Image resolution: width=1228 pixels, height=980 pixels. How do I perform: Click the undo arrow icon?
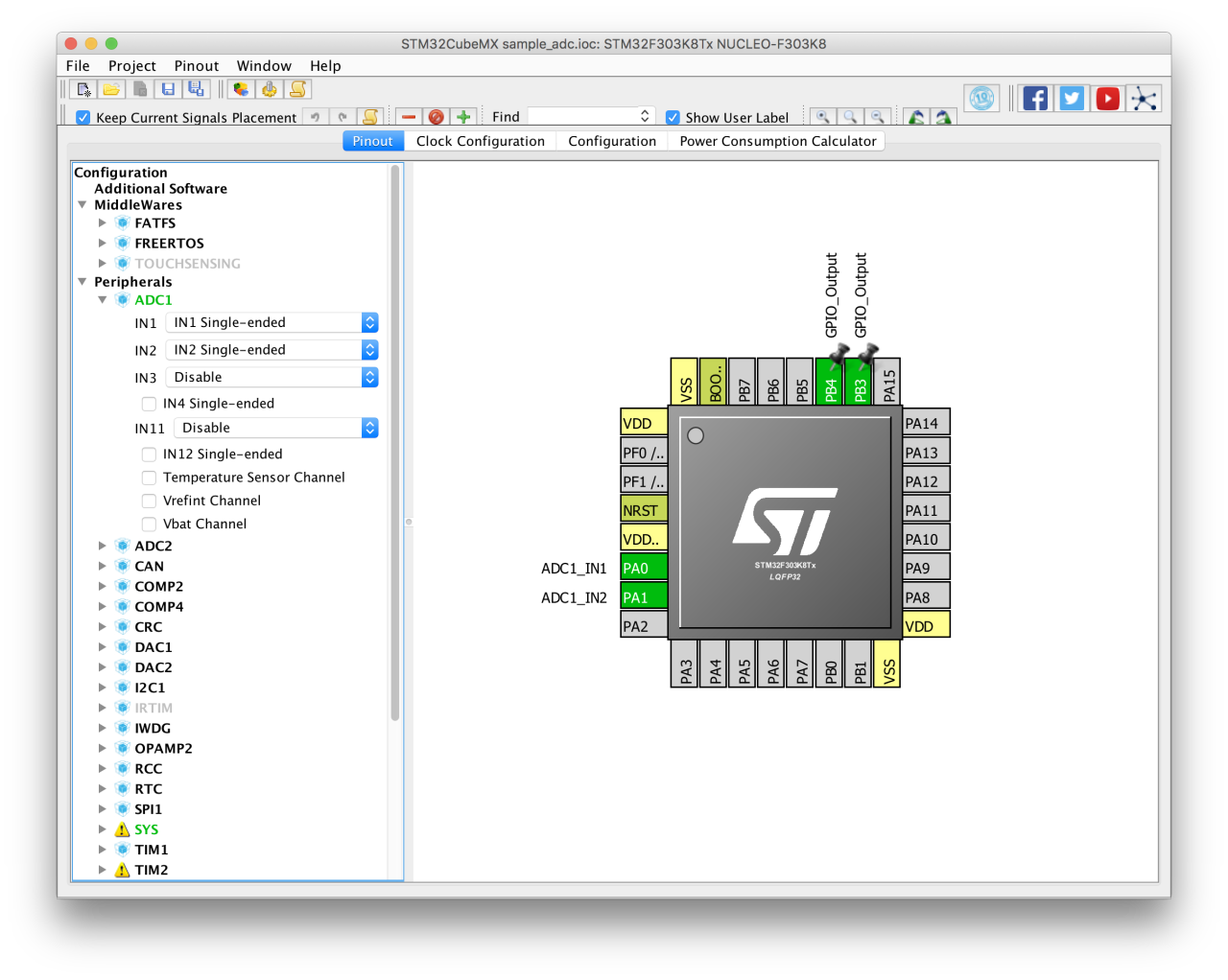click(315, 117)
